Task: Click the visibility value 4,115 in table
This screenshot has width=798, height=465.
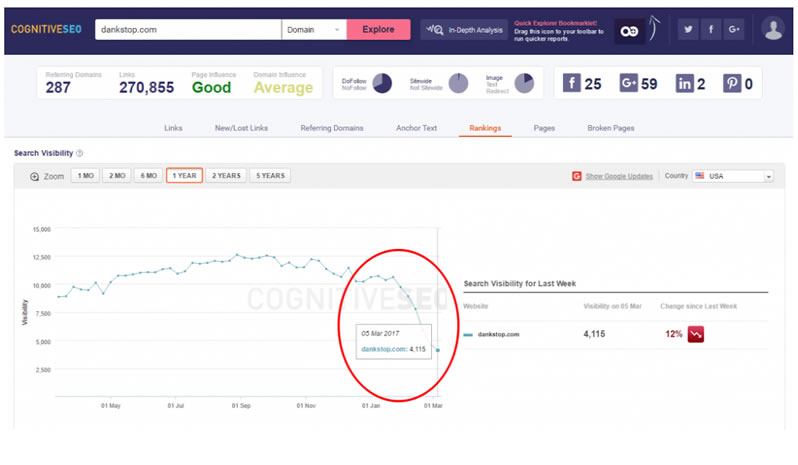Action: coord(594,334)
